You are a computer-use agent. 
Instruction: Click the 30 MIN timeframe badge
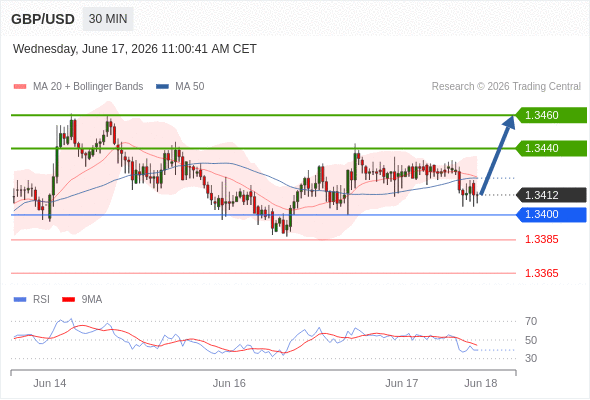[x=108, y=19]
